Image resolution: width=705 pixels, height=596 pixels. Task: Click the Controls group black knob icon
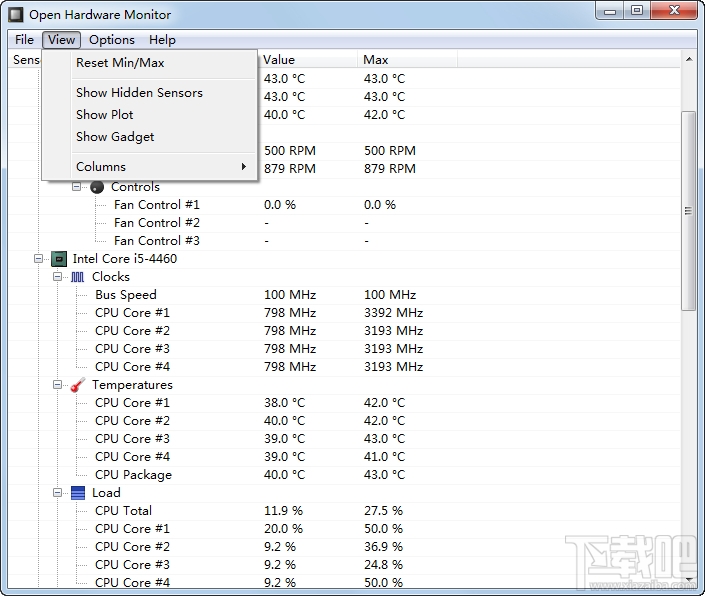click(97, 187)
